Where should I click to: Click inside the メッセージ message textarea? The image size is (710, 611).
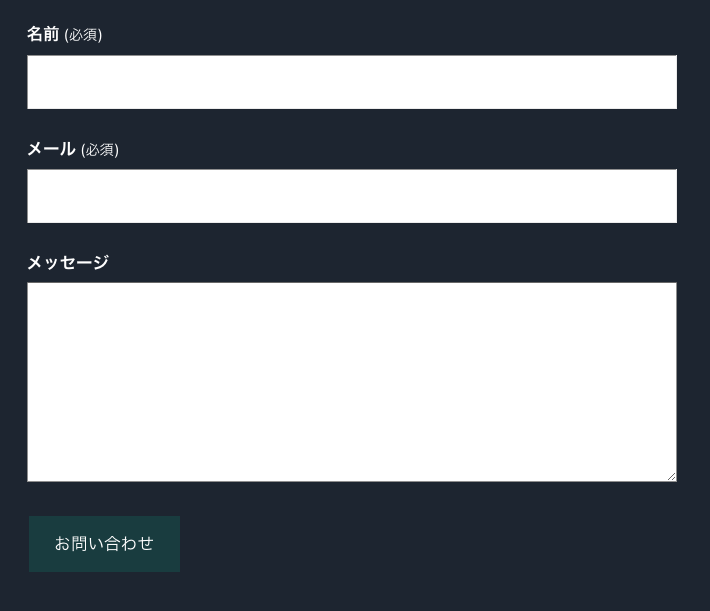[351, 382]
